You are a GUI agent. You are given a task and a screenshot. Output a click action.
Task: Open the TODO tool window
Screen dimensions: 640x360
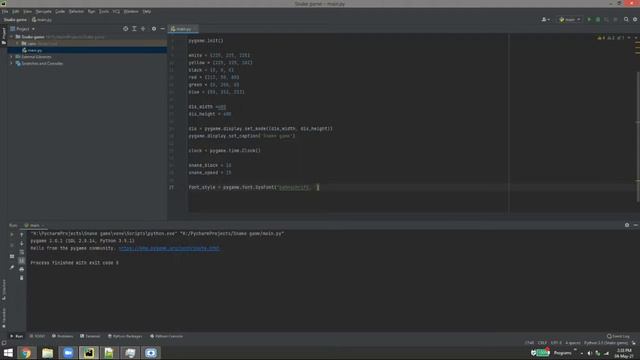(37, 336)
